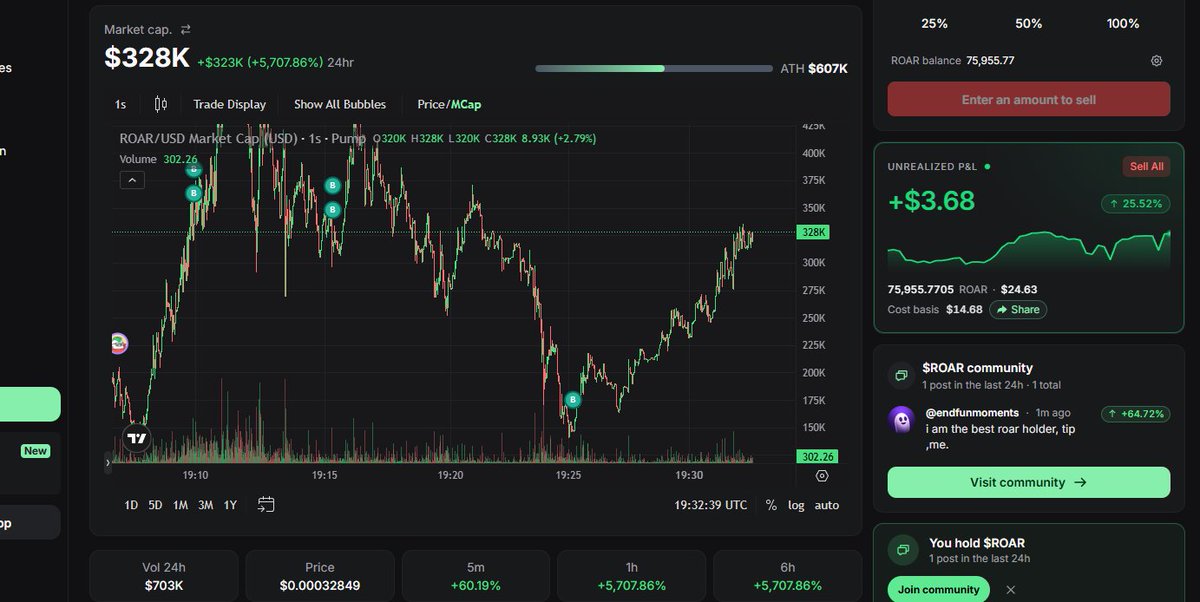Click the TradingView logo on the chart
The width and height of the screenshot is (1200, 602).
(137, 438)
